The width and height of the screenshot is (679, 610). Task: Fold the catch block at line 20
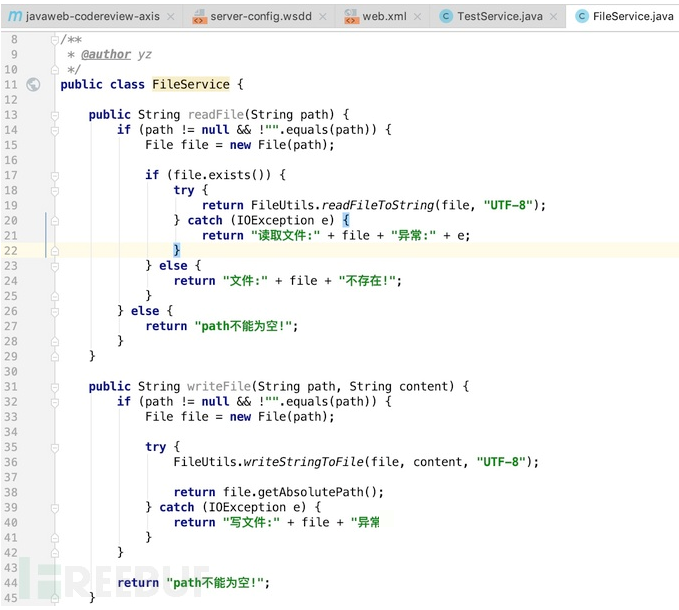pos(55,221)
